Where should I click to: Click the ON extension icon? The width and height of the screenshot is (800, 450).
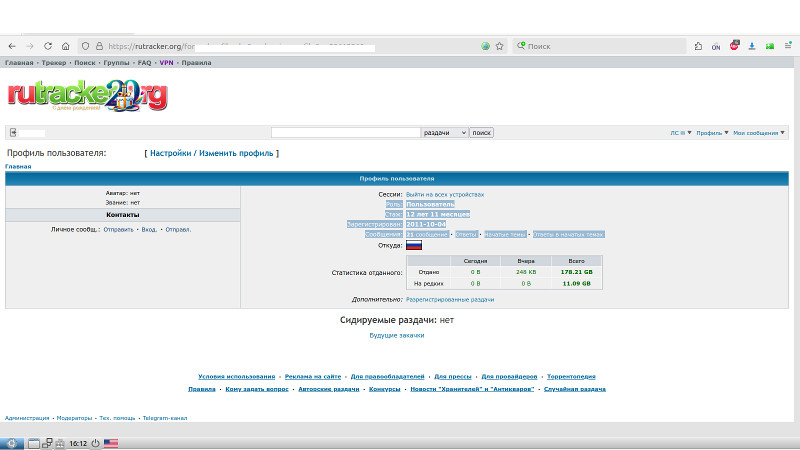pos(716,46)
